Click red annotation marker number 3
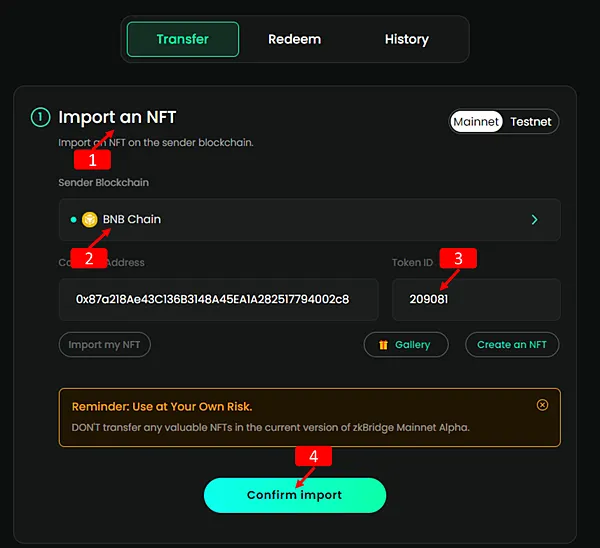Image resolution: width=600 pixels, height=548 pixels. point(458,258)
